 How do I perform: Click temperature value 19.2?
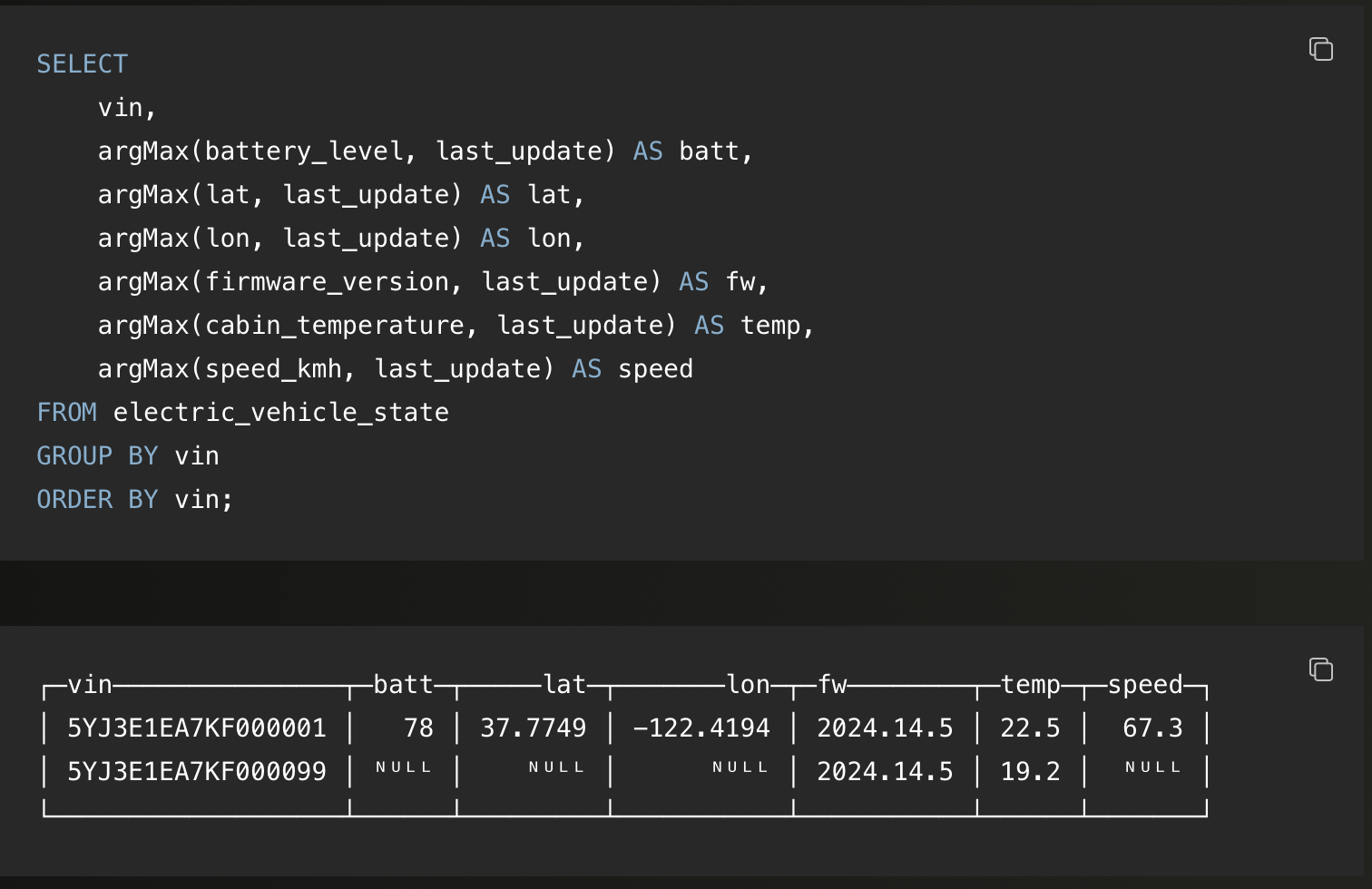[1031, 771]
